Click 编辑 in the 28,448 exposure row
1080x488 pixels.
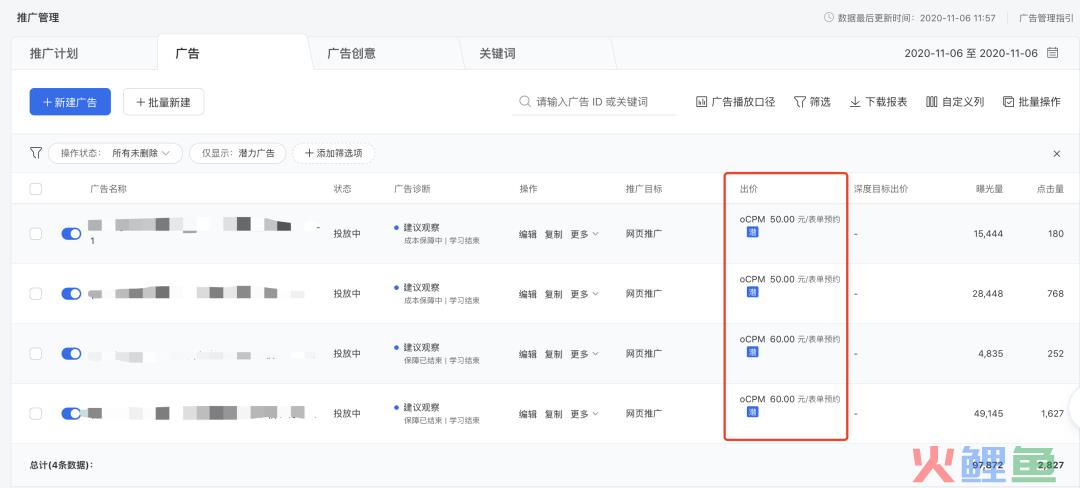coord(528,294)
